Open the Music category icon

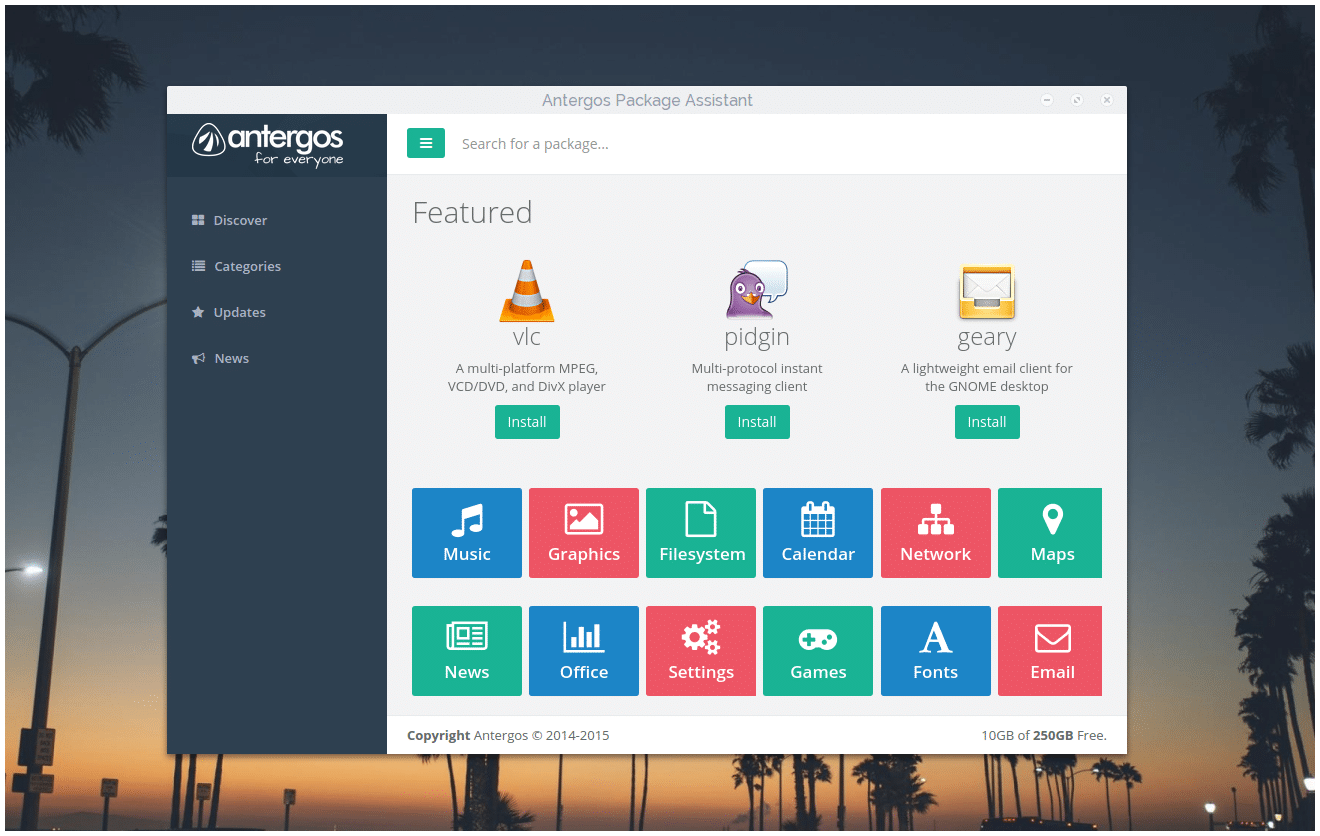click(x=466, y=532)
